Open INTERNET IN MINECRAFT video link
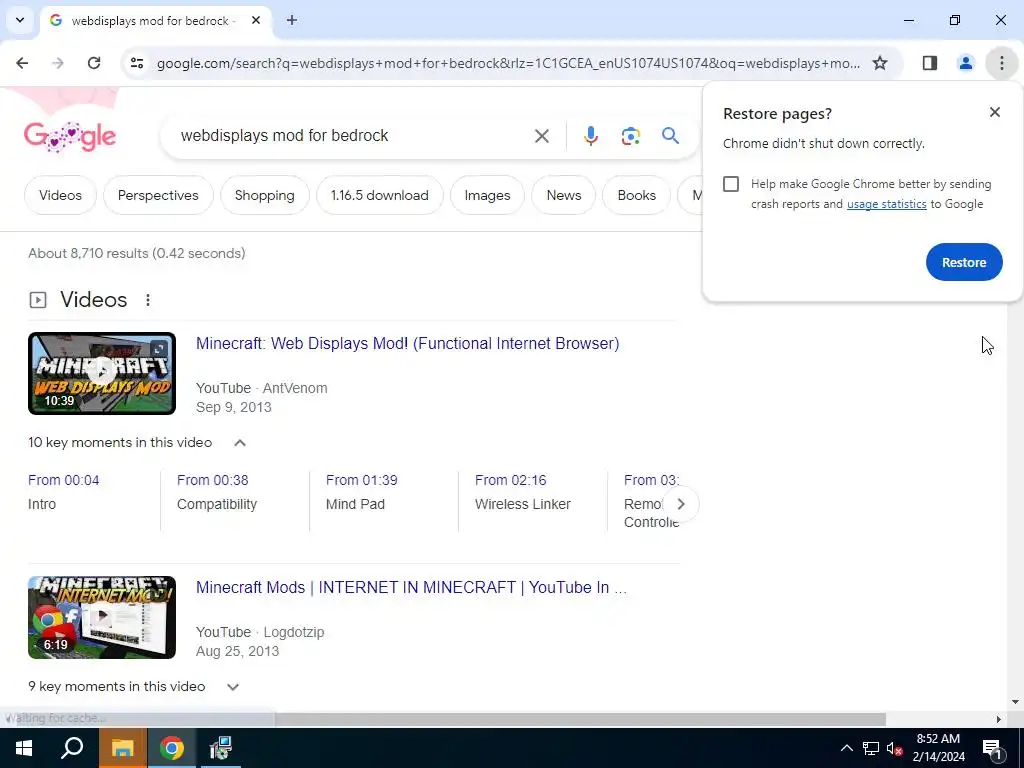Screen dimensions: 1024x768 pyautogui.click(x=411, y=587)
